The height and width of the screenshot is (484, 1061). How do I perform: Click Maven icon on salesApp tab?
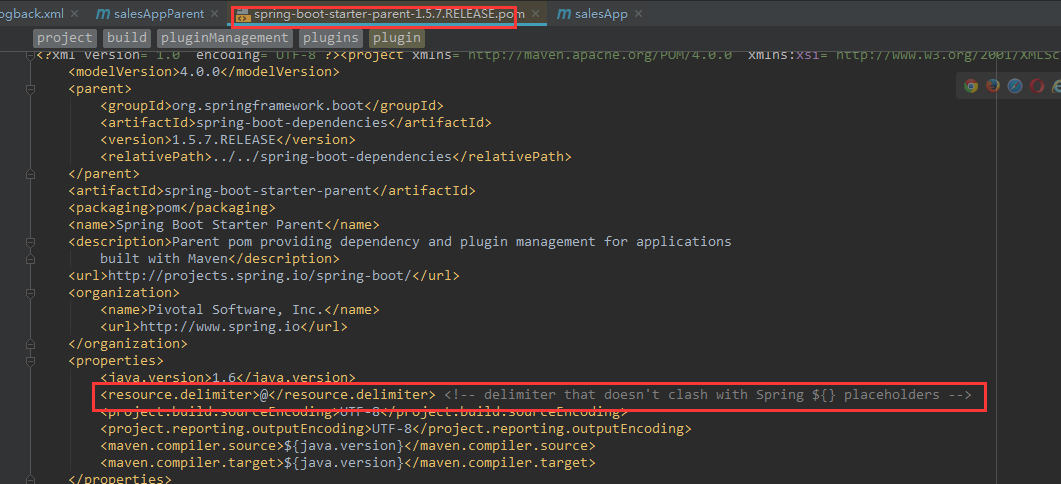(564, 14)
